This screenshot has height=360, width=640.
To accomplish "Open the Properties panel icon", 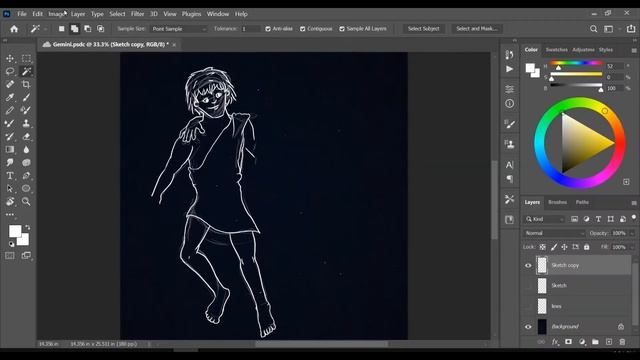I will click(509, 89).
